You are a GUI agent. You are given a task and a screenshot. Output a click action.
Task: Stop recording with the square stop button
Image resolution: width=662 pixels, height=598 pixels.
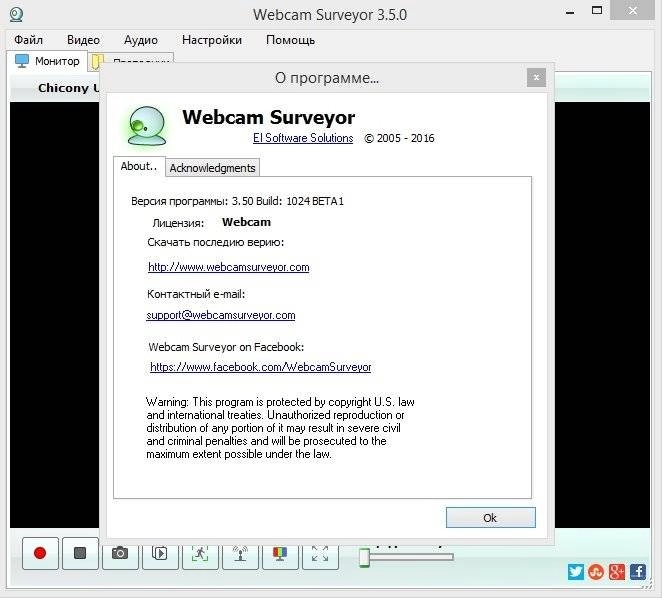click(x=80, y=553)
